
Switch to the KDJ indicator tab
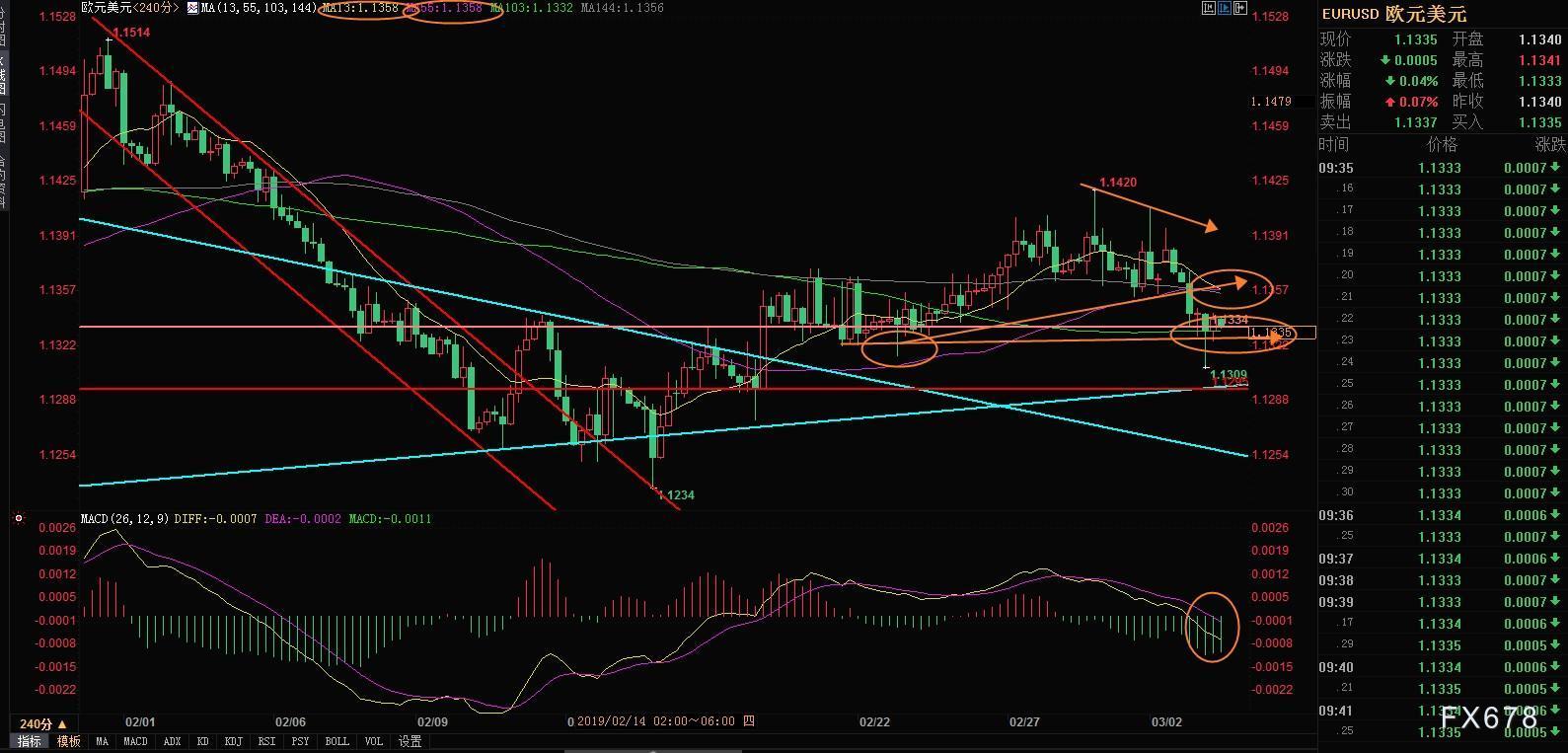click(x=234, y=741)
